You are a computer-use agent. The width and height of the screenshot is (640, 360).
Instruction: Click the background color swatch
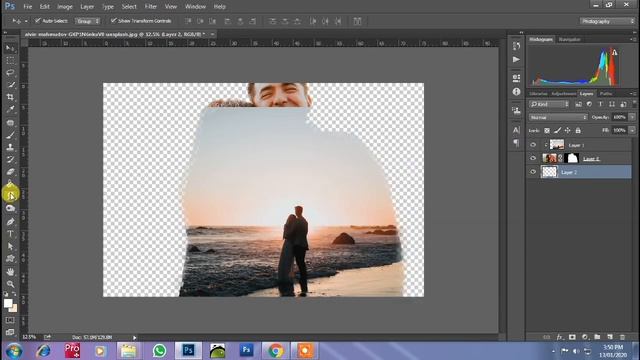click(x=14, y=309)
